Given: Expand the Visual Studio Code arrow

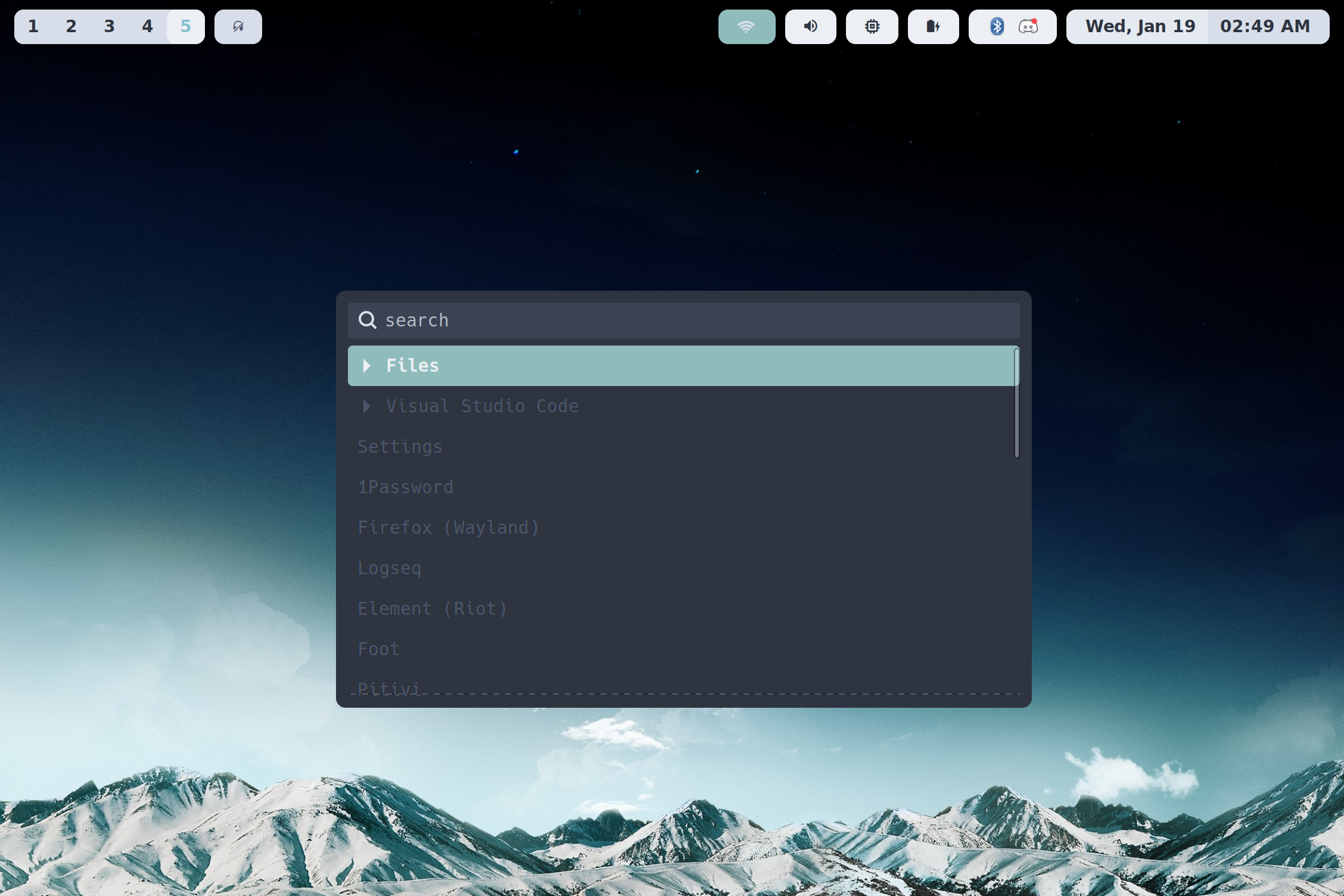Looking at the screenshot, I should pos(367,406).
